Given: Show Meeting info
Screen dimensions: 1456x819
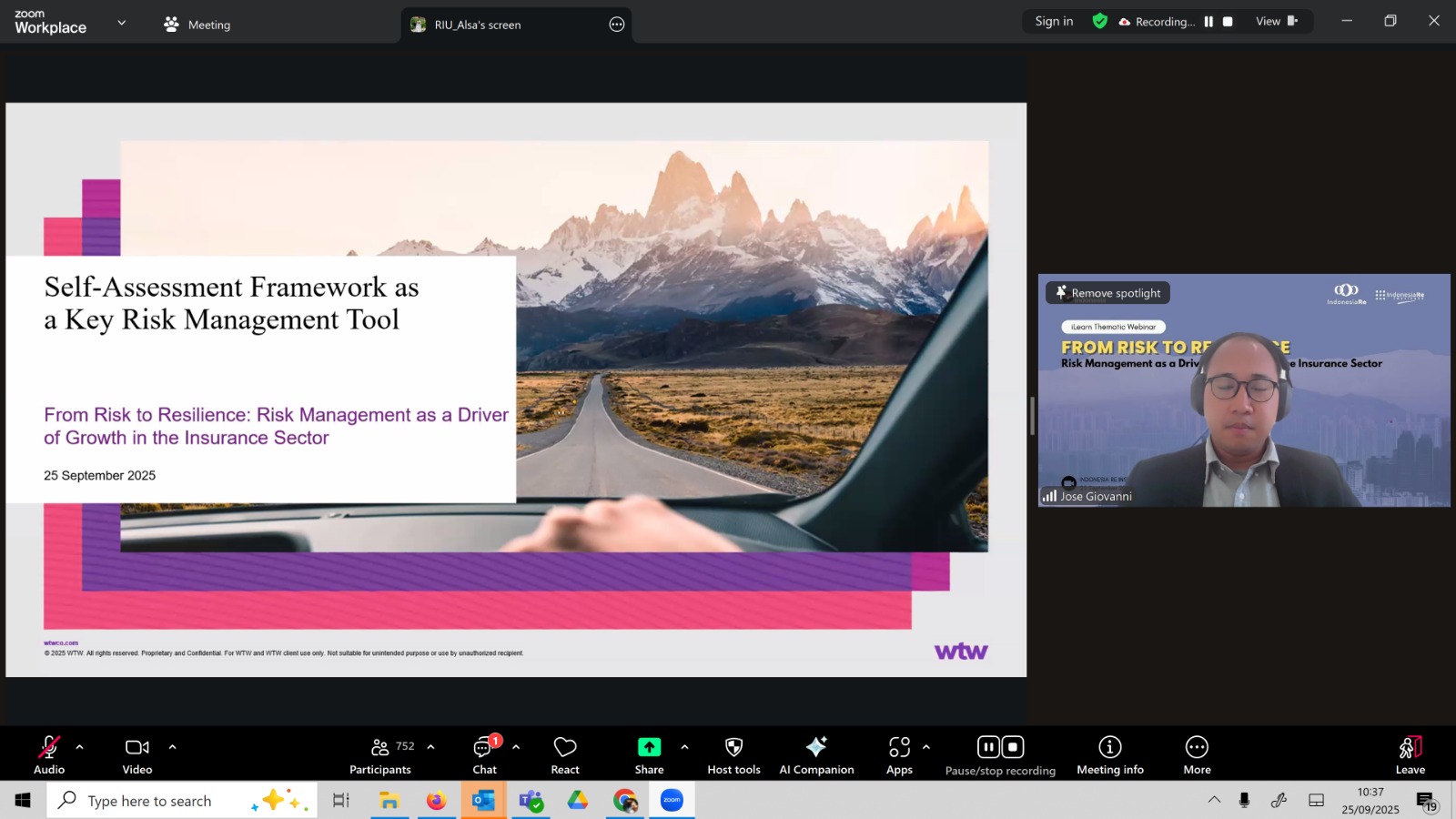Looking at the screenshot, I should 1109,754.
